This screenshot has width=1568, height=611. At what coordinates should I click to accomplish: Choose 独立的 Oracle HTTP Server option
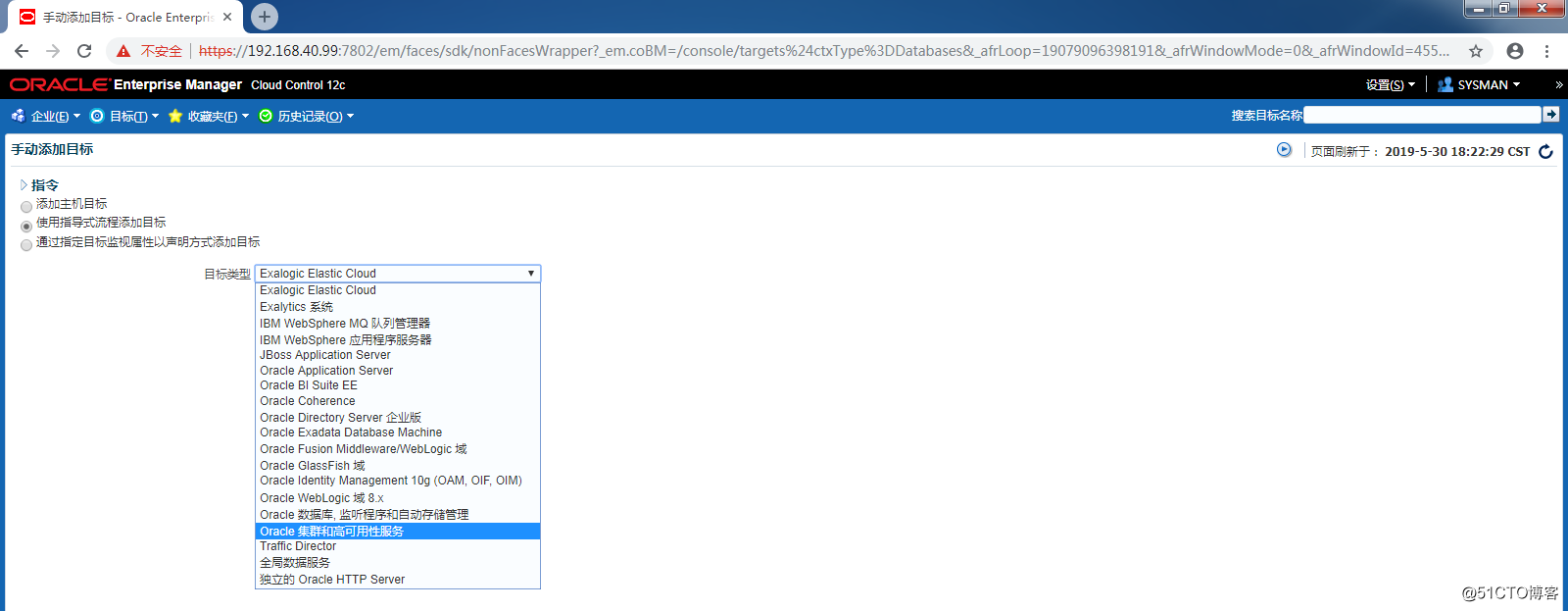[398, 580]
